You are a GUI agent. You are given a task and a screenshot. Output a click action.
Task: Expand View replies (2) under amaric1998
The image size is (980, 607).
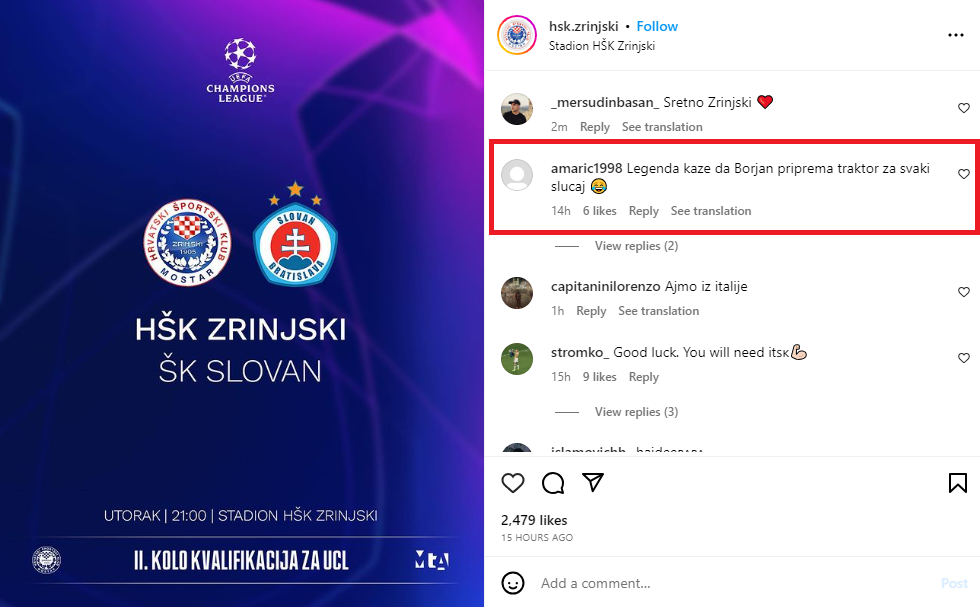point(636,246)
